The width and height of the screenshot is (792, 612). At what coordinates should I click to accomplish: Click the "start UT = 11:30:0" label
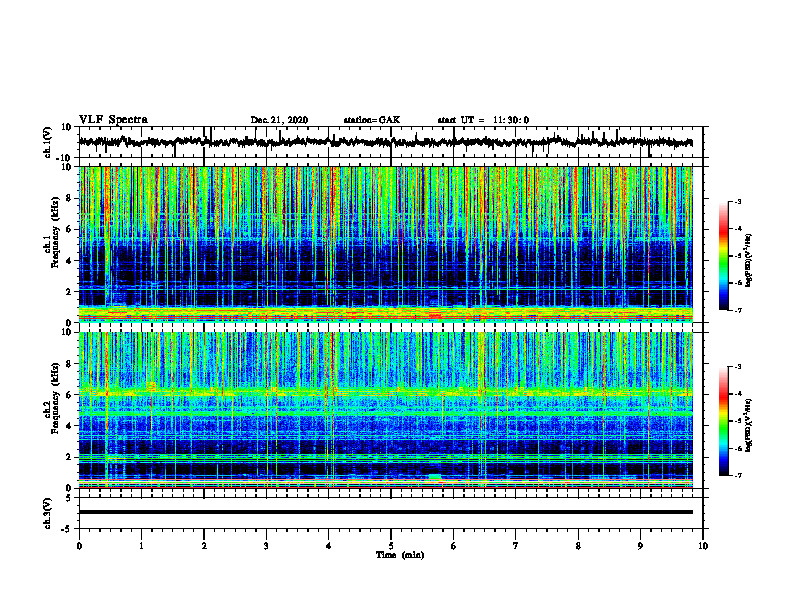point(483,120)
